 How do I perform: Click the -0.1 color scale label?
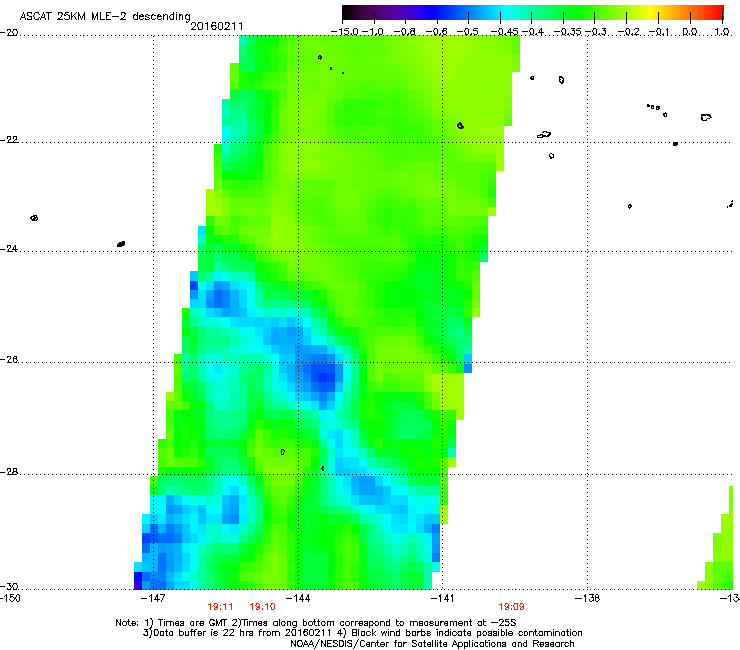[659, 32]
